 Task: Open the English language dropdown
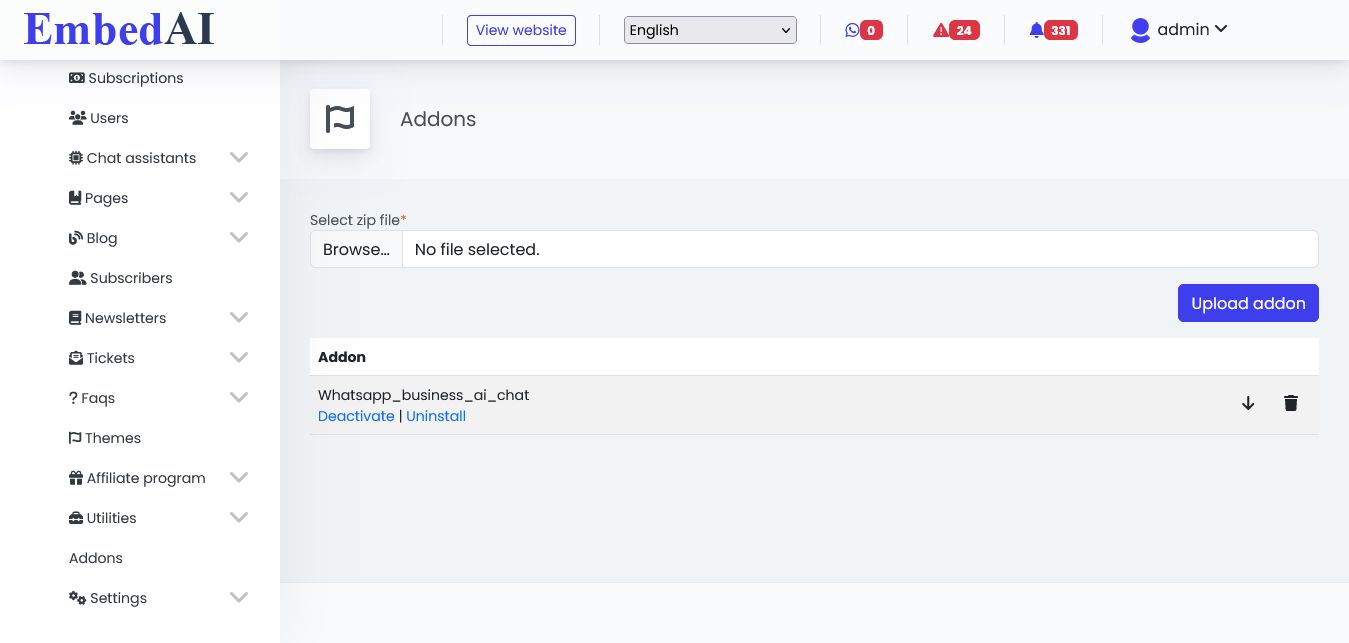pyautogui.click(x=710, y=30)
